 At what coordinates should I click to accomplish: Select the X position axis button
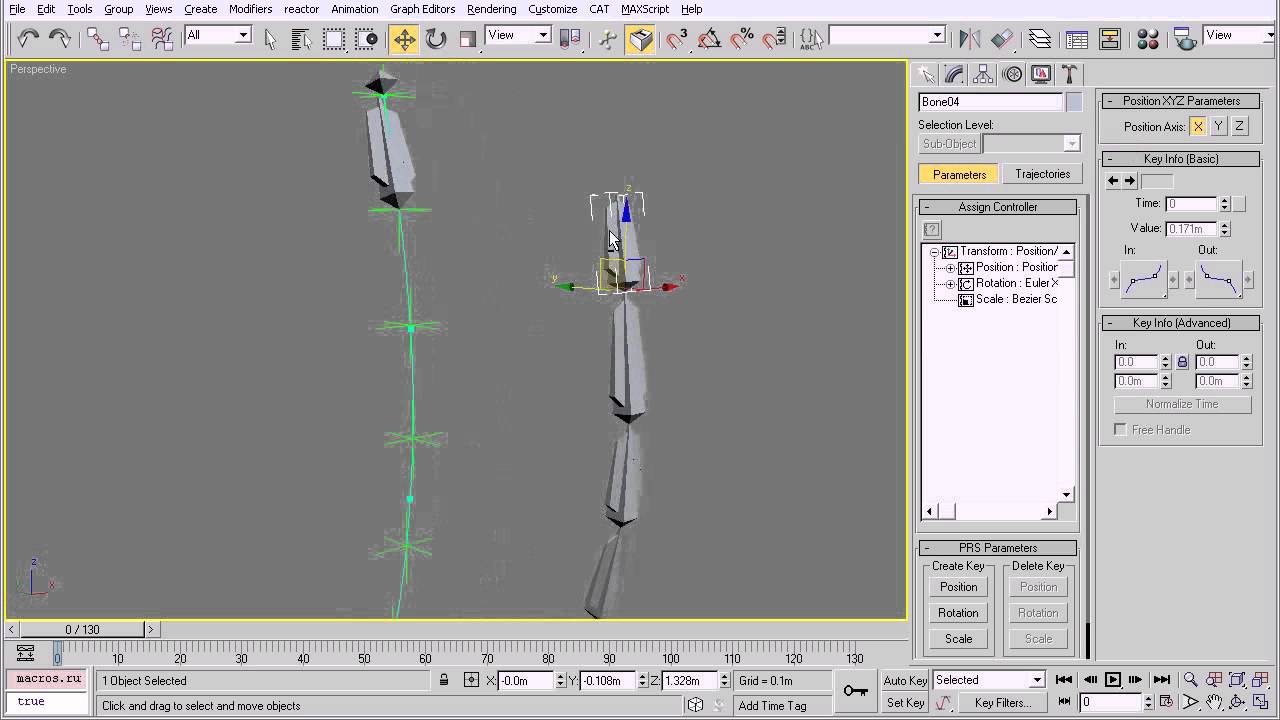click(x=1198, y=126)
